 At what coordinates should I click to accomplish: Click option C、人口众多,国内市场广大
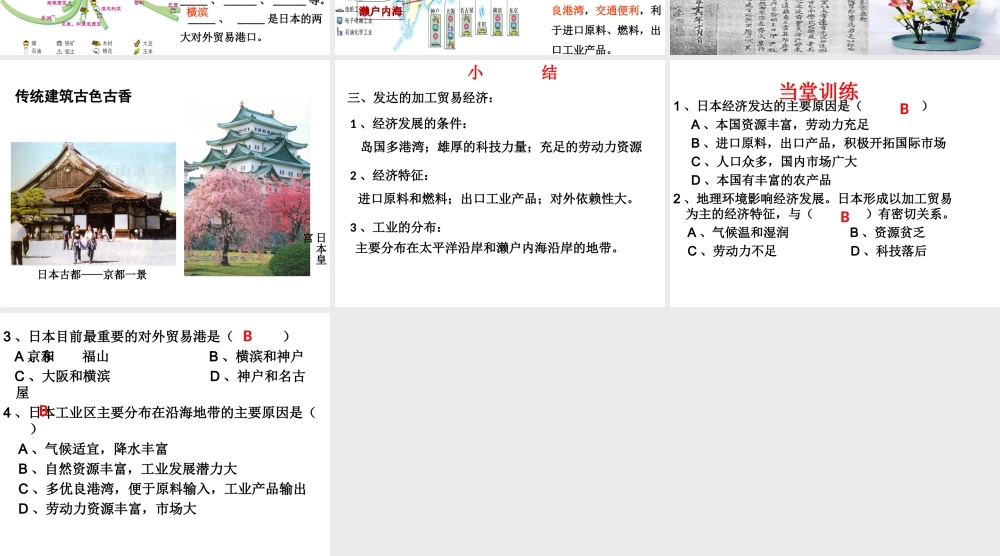coord(774,161)
